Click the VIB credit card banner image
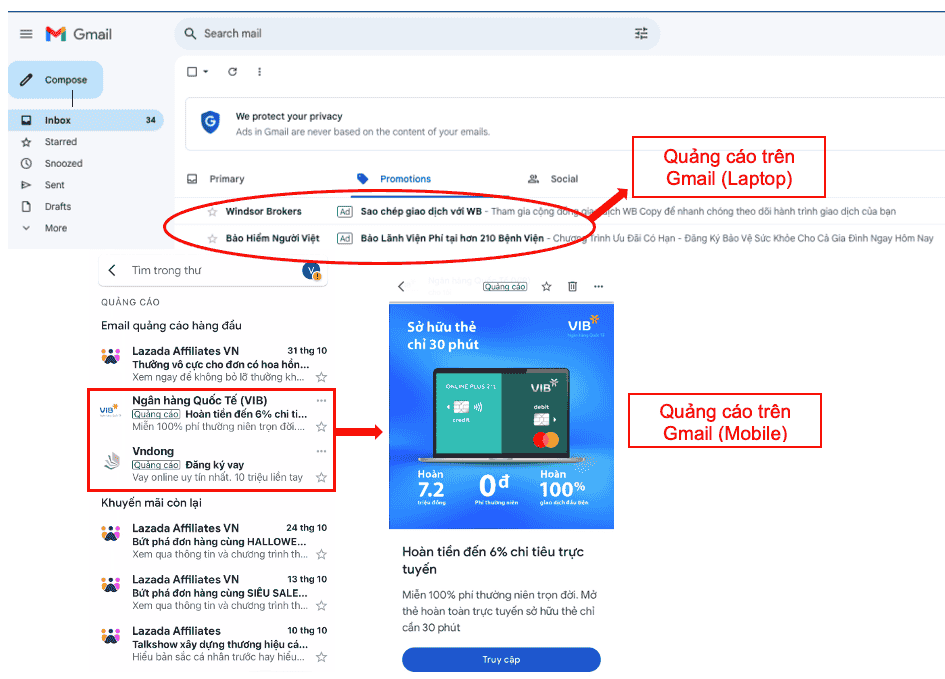Viewport: 945px width, 679px height. [501, 416]
